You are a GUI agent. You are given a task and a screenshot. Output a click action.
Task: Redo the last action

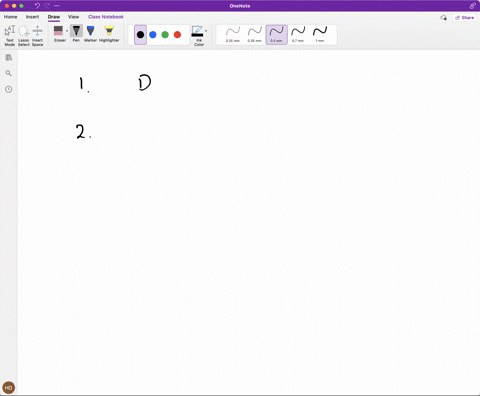pos(47,6)
